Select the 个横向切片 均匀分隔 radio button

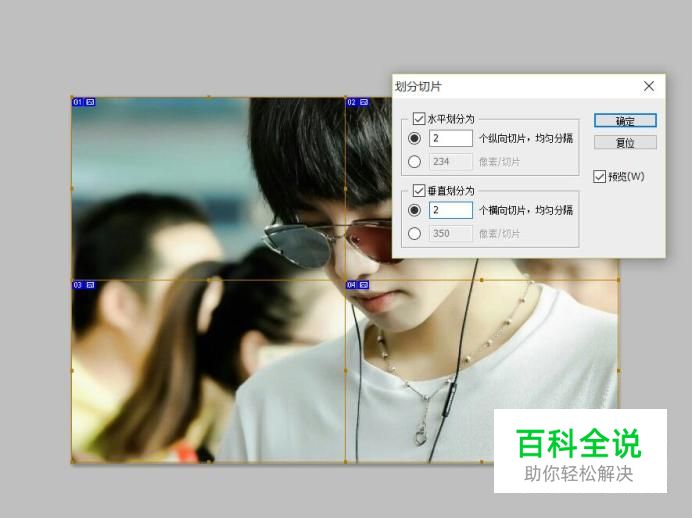coord(414,210)
